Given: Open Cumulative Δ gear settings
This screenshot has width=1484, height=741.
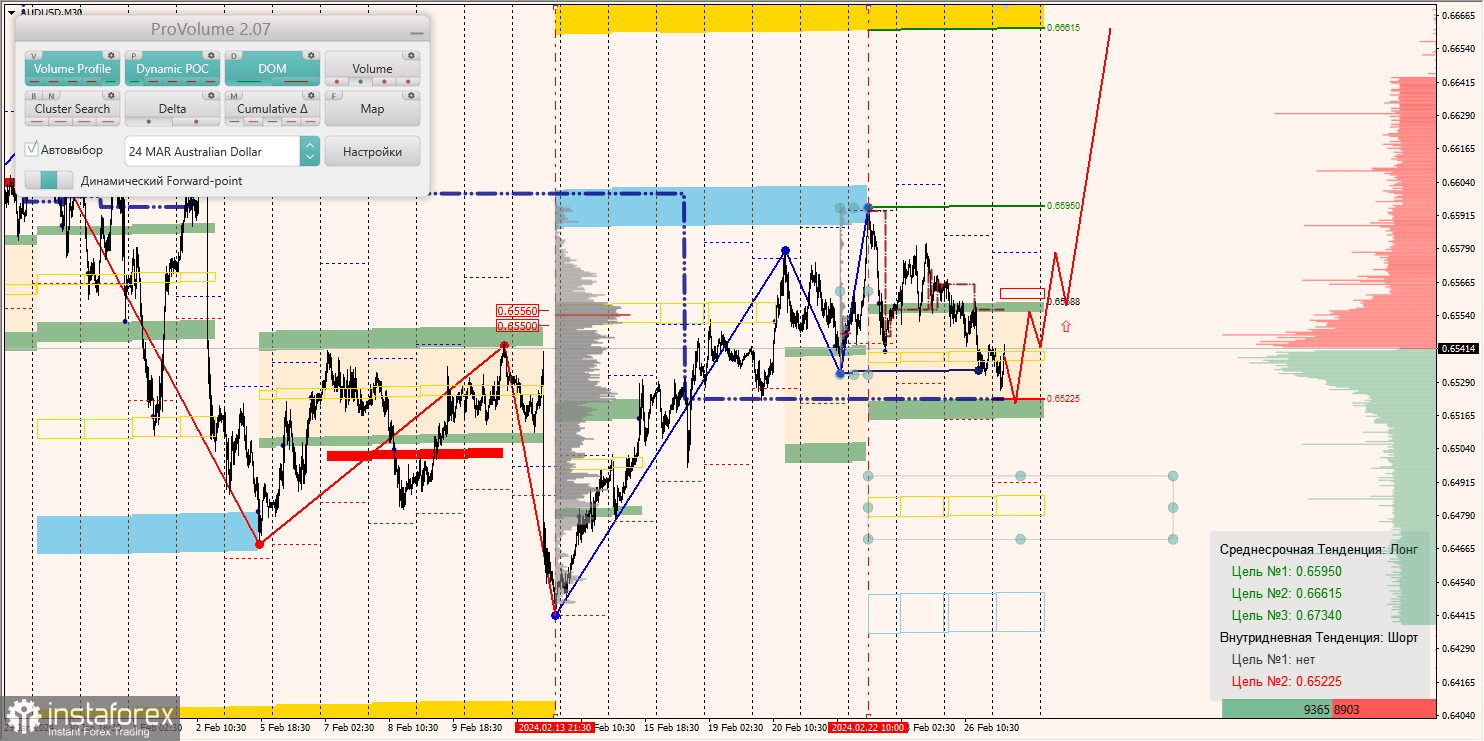Looking at the screenshot, I should tap(311, 95).
